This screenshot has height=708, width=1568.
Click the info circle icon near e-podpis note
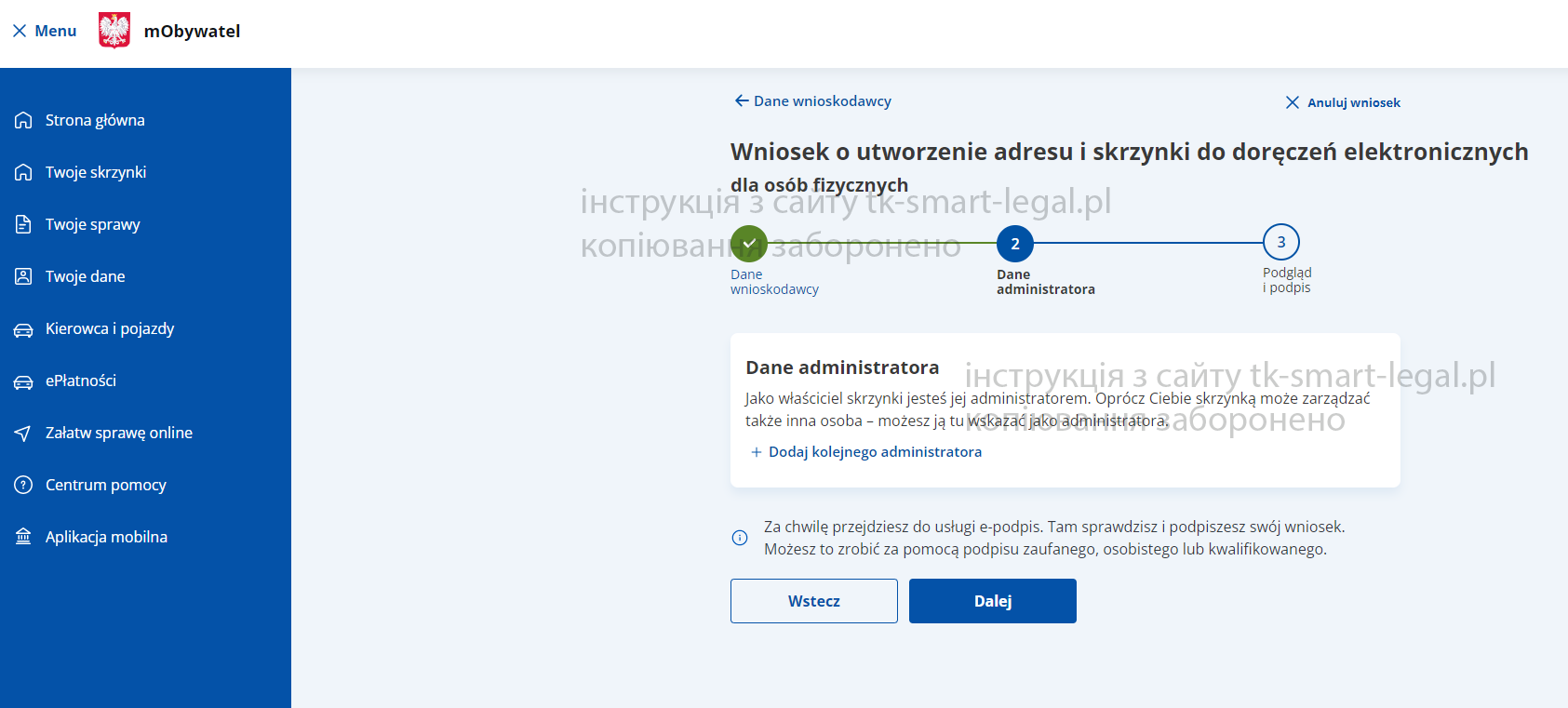pyautogui.click(x=740, y=538)
